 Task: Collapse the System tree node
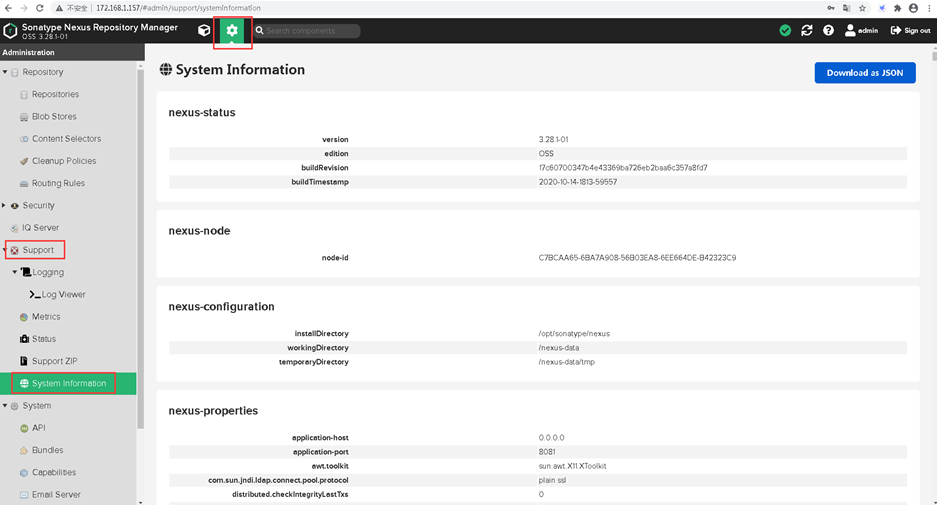5,406
